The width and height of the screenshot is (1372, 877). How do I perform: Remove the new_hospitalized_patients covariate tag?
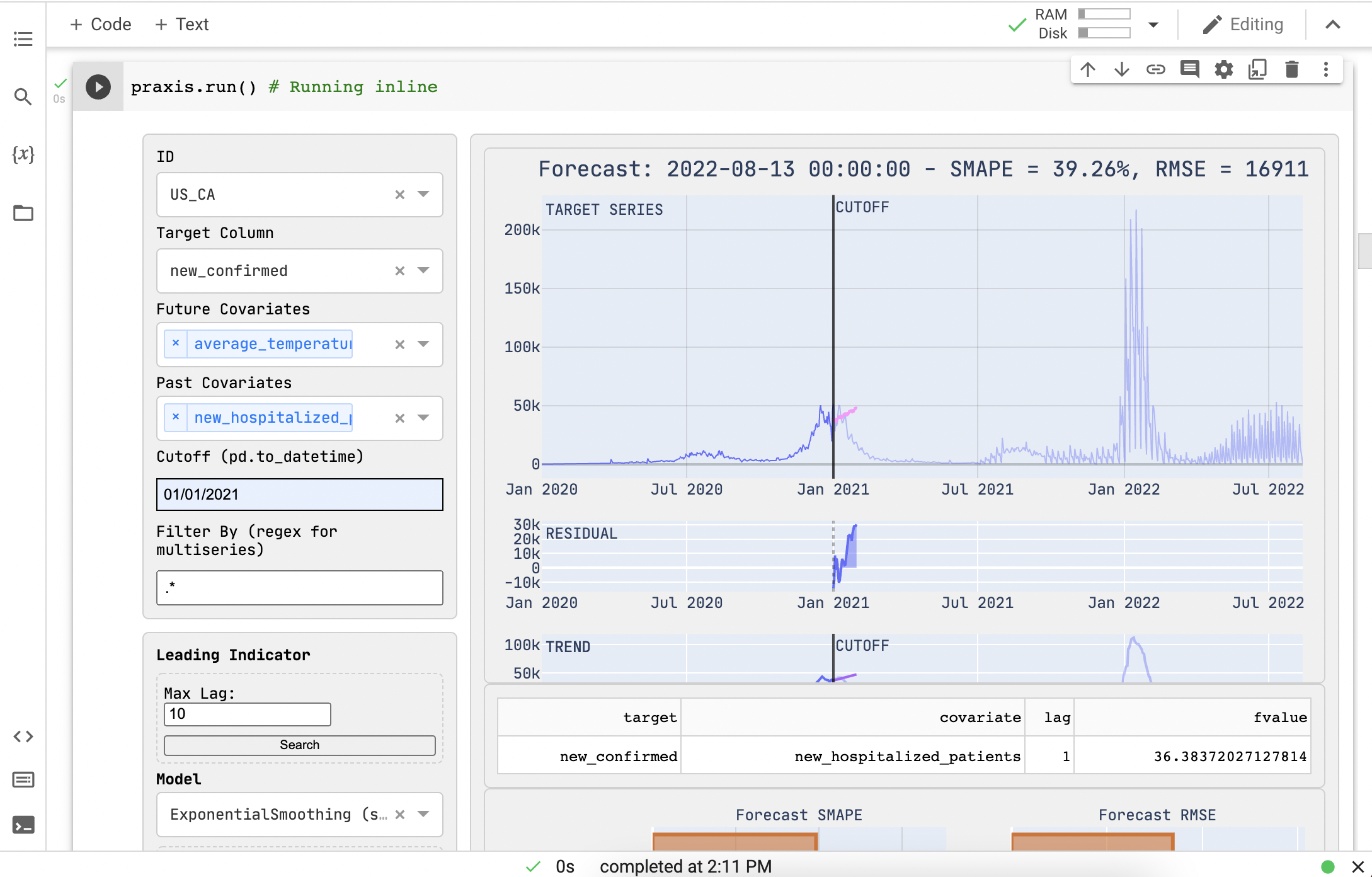click(x=176, y=418)
